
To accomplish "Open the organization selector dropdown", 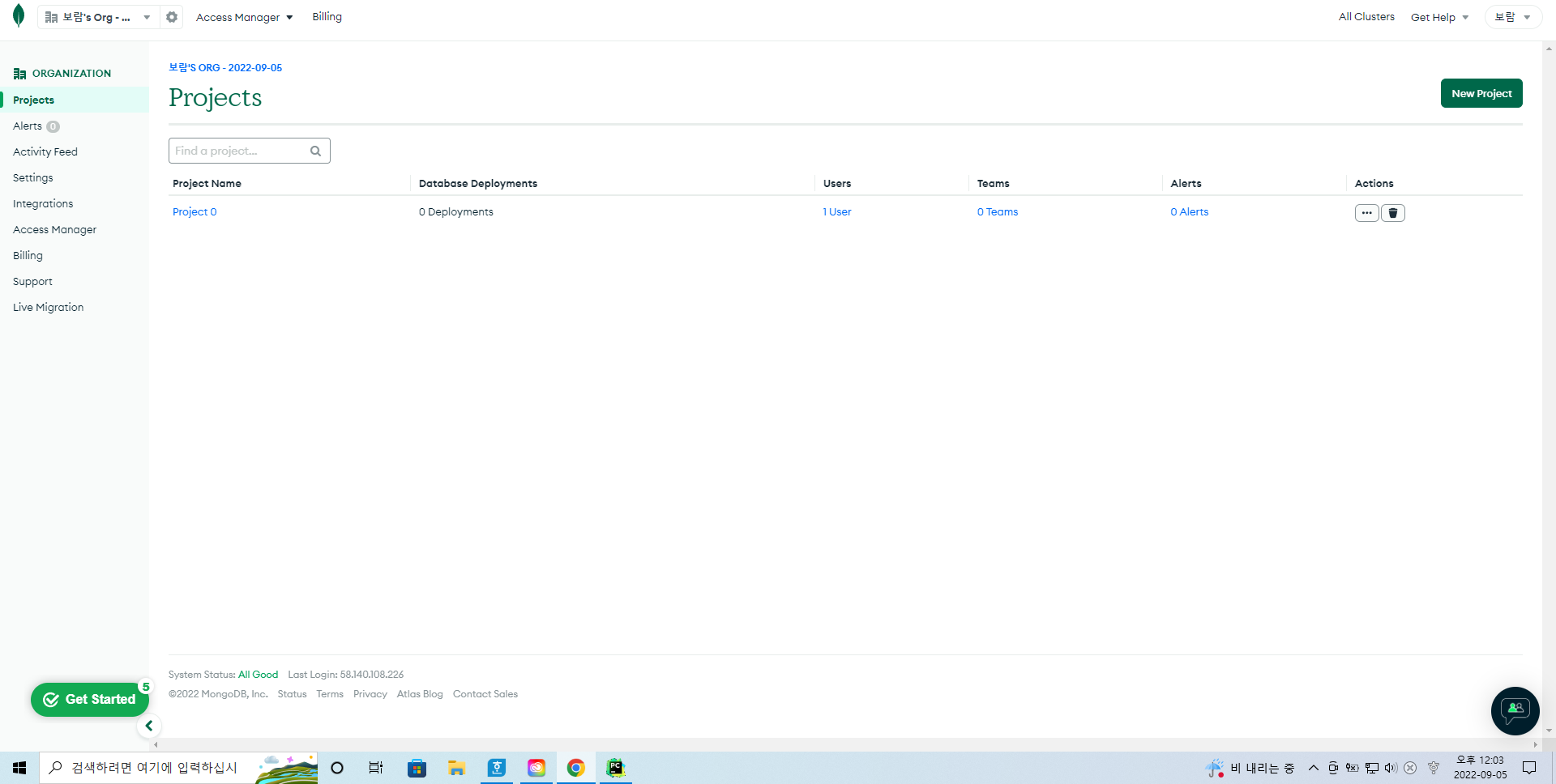I will [x=98, y=17].
